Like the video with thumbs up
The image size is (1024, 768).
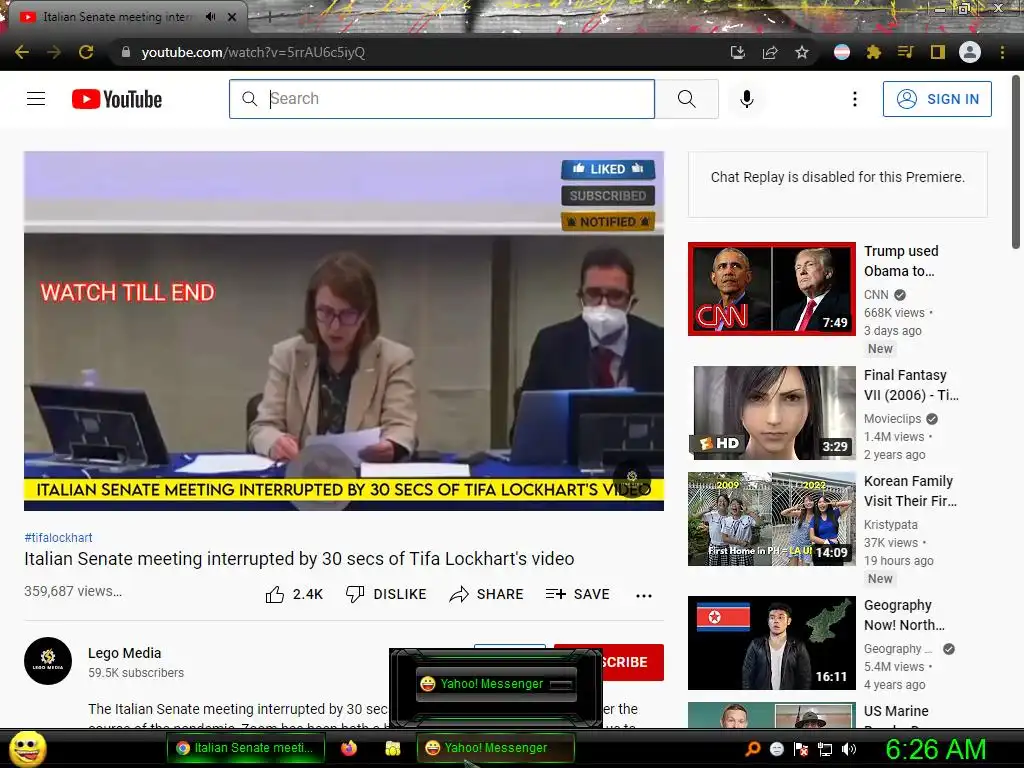(294, 594)
